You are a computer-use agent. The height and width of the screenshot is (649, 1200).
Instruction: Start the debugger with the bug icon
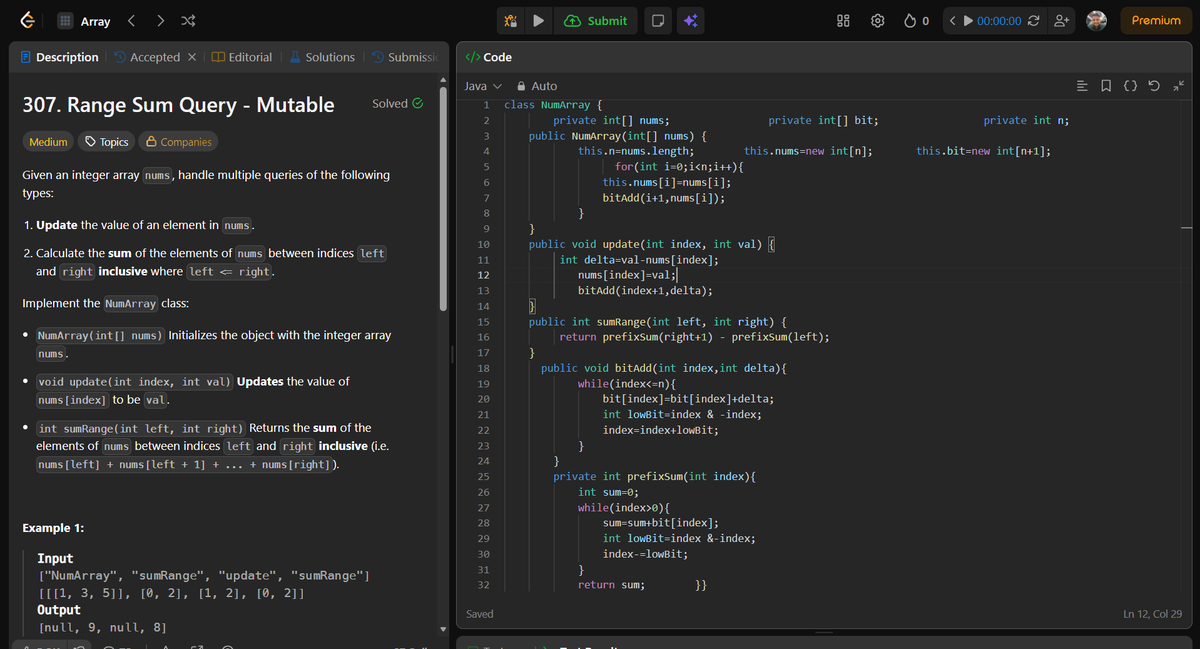[511, 21]
